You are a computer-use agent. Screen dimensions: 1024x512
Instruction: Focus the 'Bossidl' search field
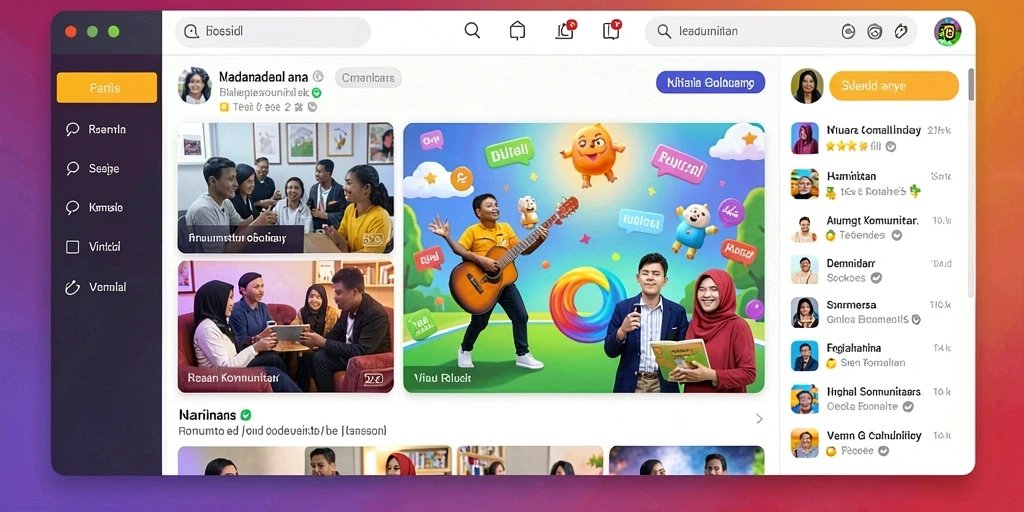coord(273,31)
